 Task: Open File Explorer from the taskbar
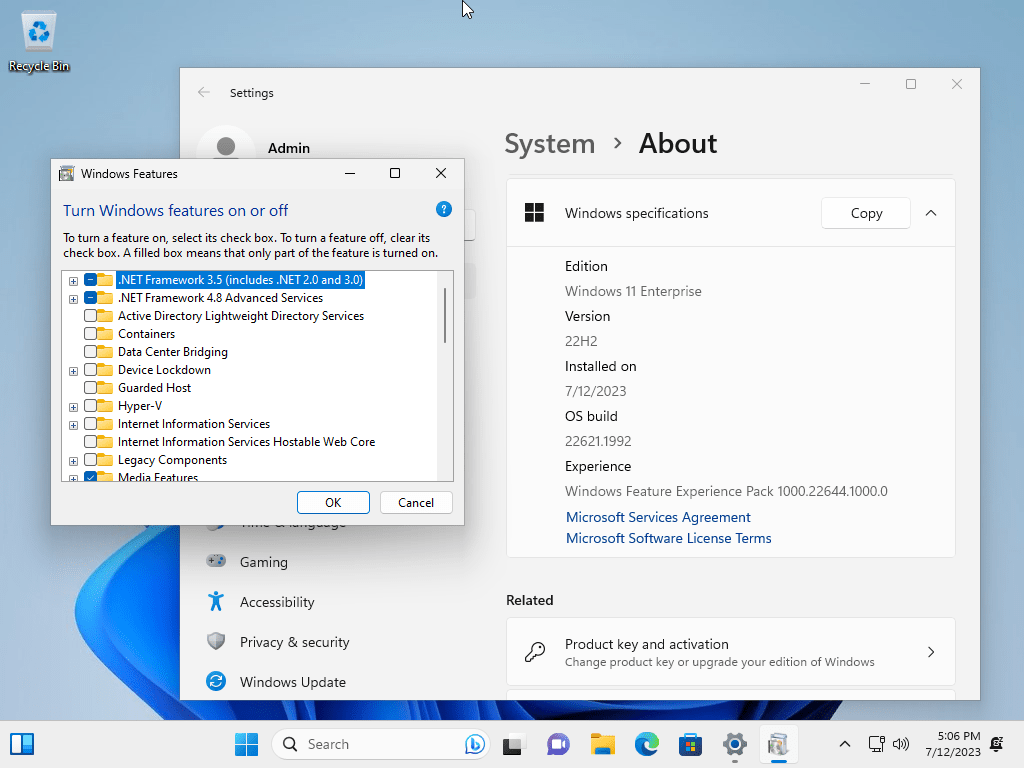point(603,744)
